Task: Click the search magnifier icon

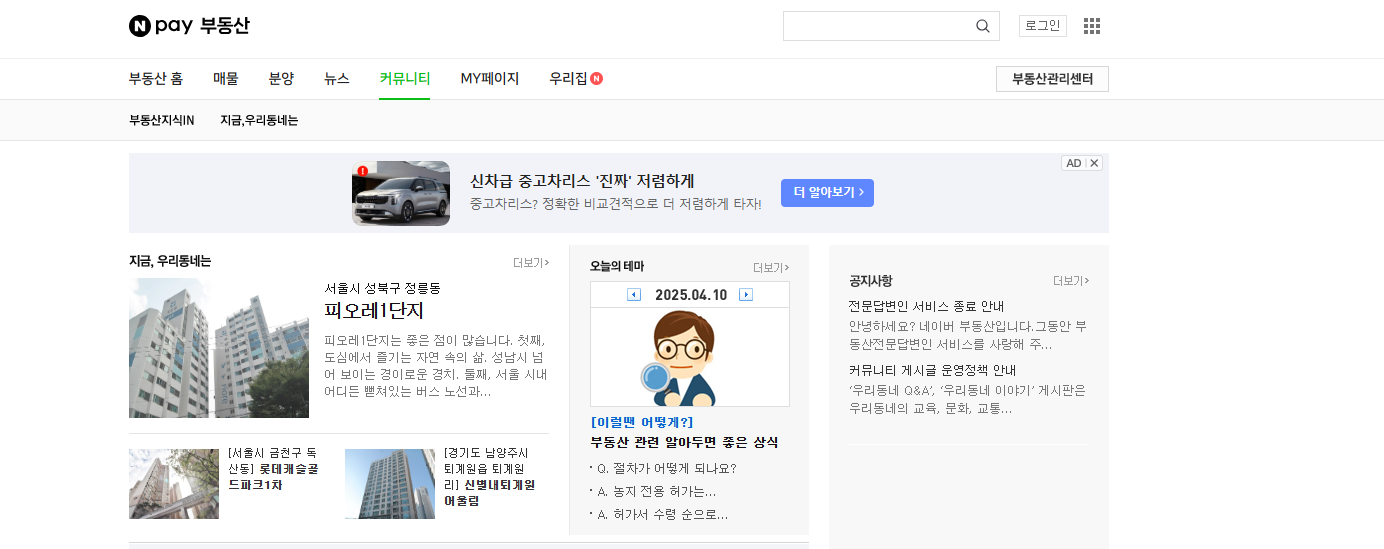Action: (983, 26)
